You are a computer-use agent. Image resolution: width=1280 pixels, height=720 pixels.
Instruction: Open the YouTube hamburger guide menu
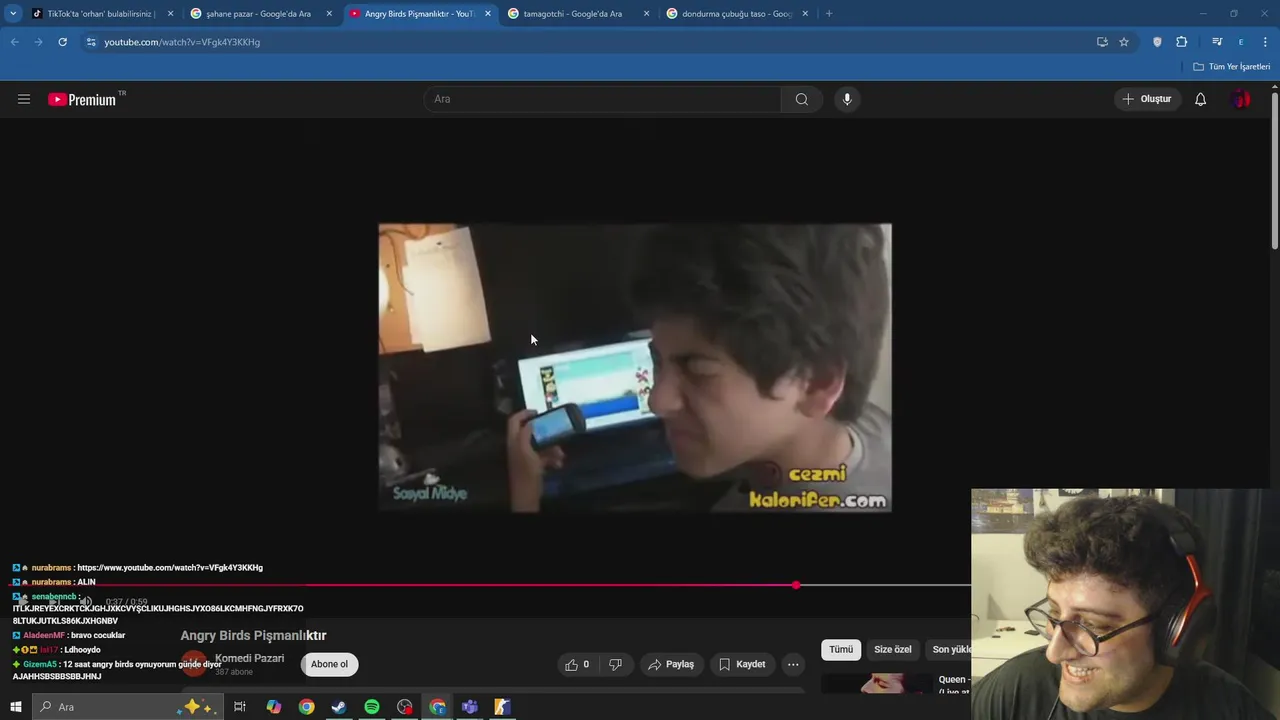pyautogui.click(x=24, y=99)
